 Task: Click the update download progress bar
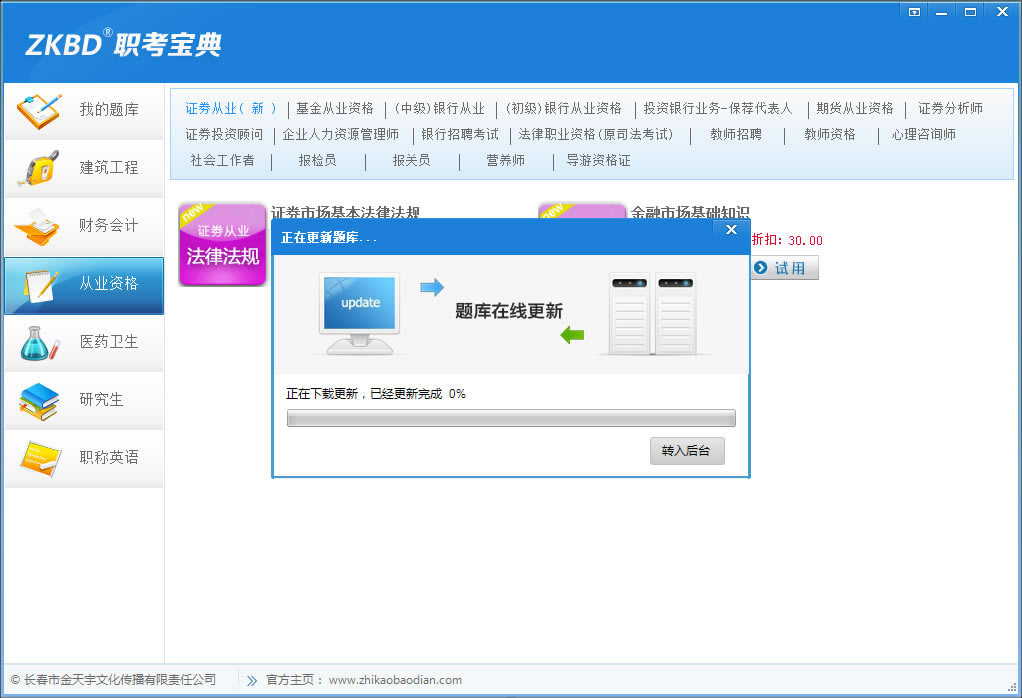pyautogui.click(x=510, y=417)
